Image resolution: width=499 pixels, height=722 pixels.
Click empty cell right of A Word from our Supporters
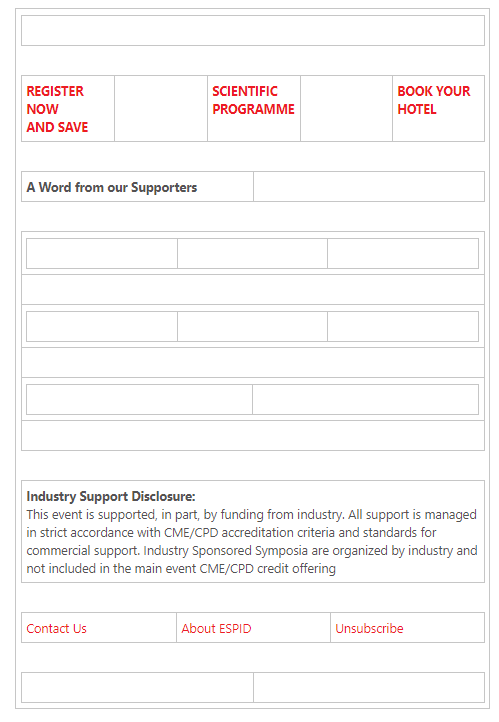(369, 186)
